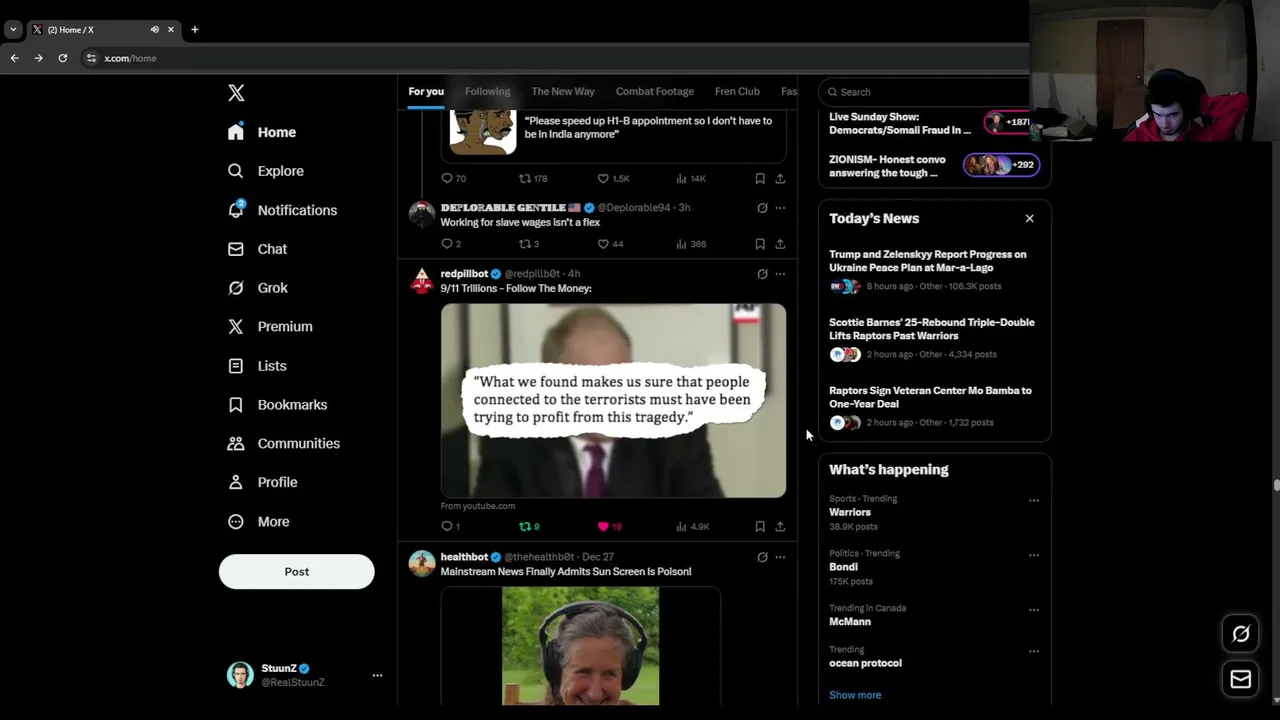Switch to the Following tab
The image size is (1280, 720).
pos(487,91)
